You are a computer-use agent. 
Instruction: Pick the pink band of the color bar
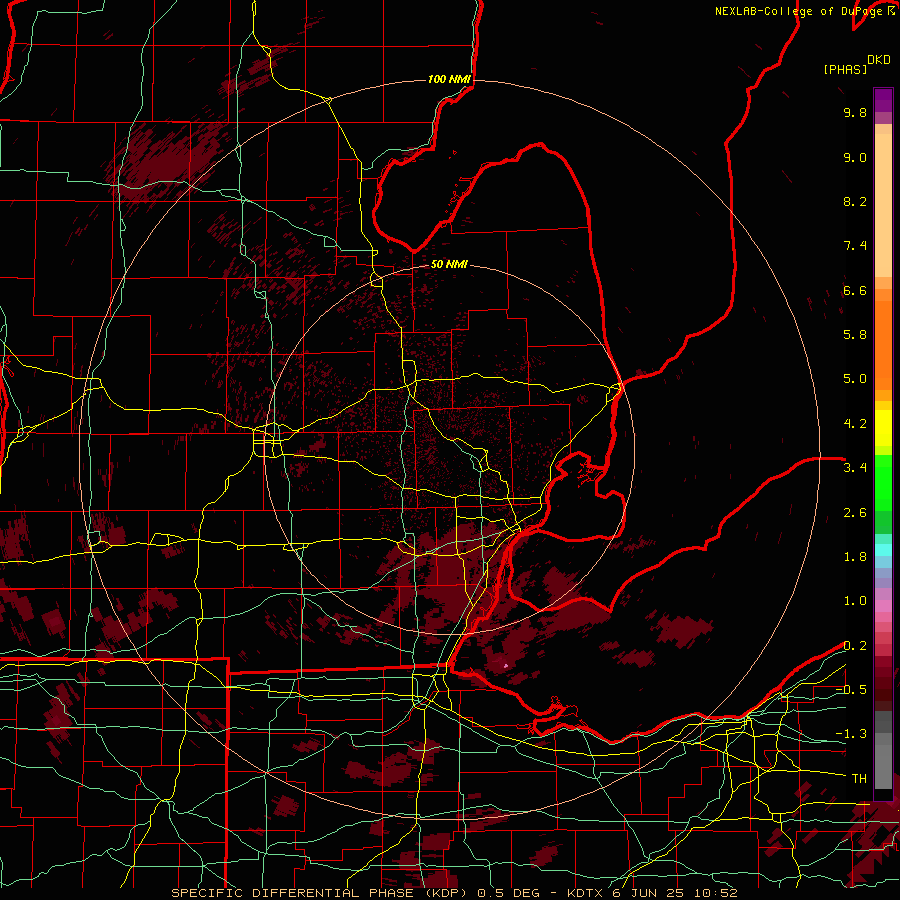click(x=883, y=606)
